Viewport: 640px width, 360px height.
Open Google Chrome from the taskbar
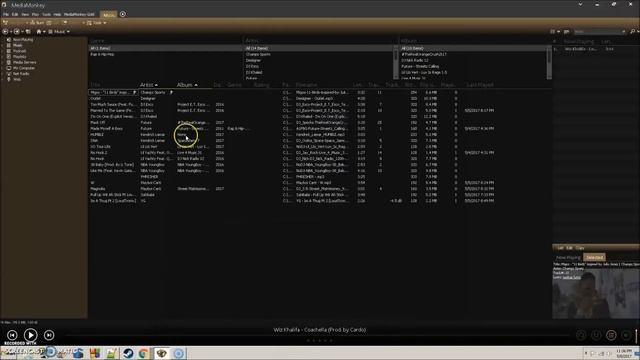pos(143,353)
